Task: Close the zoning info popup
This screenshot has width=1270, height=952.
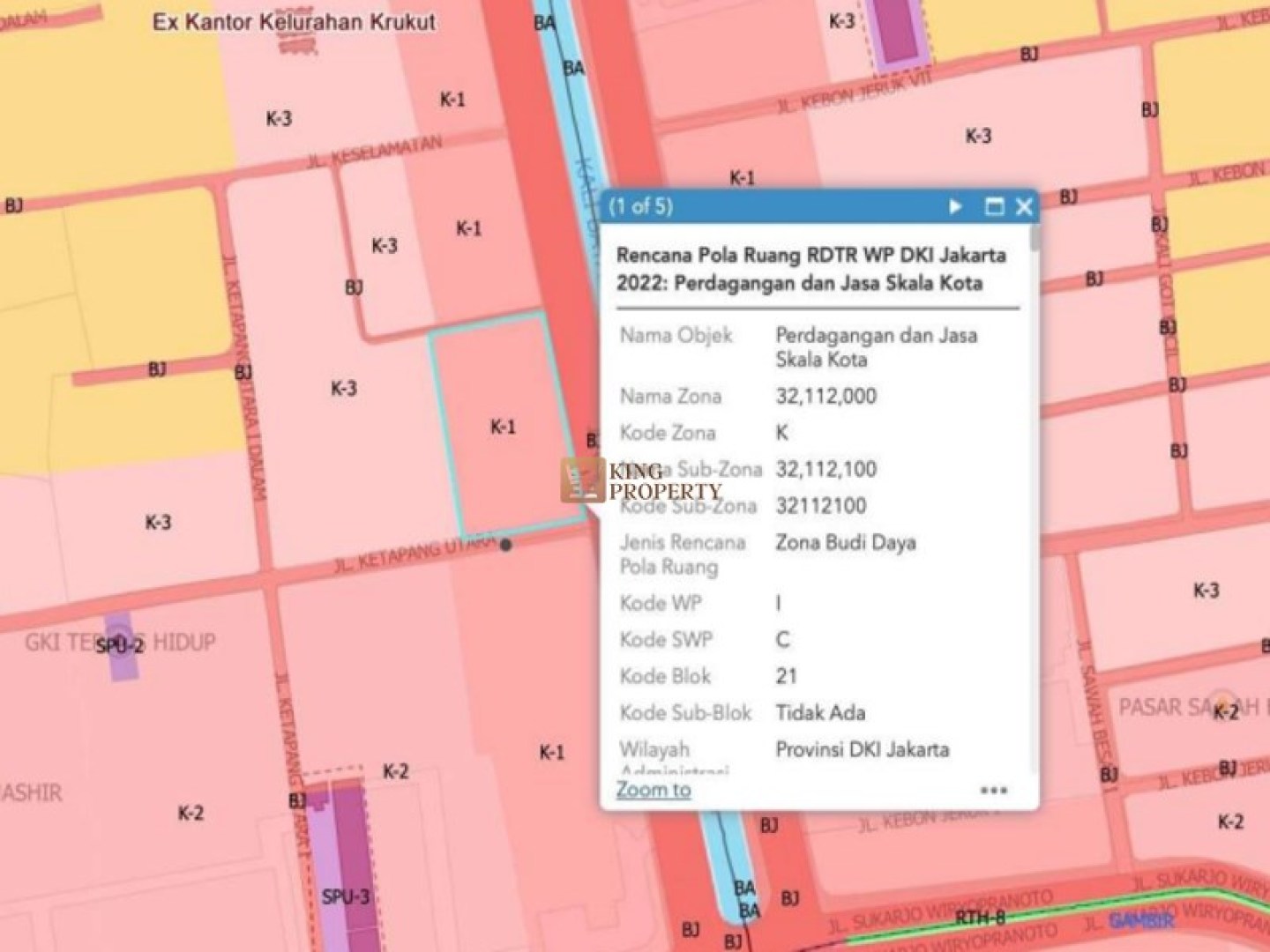Action: 1024,207
